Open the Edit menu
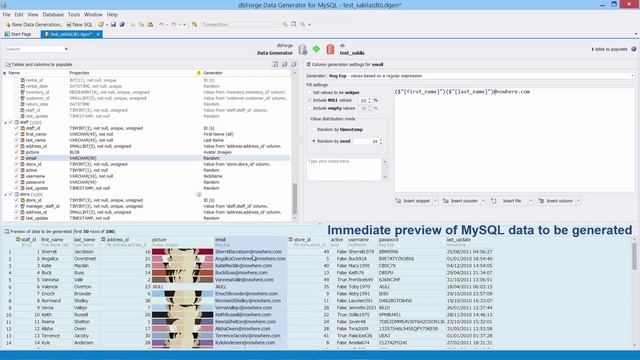640x360 pixels. point(19,14)
